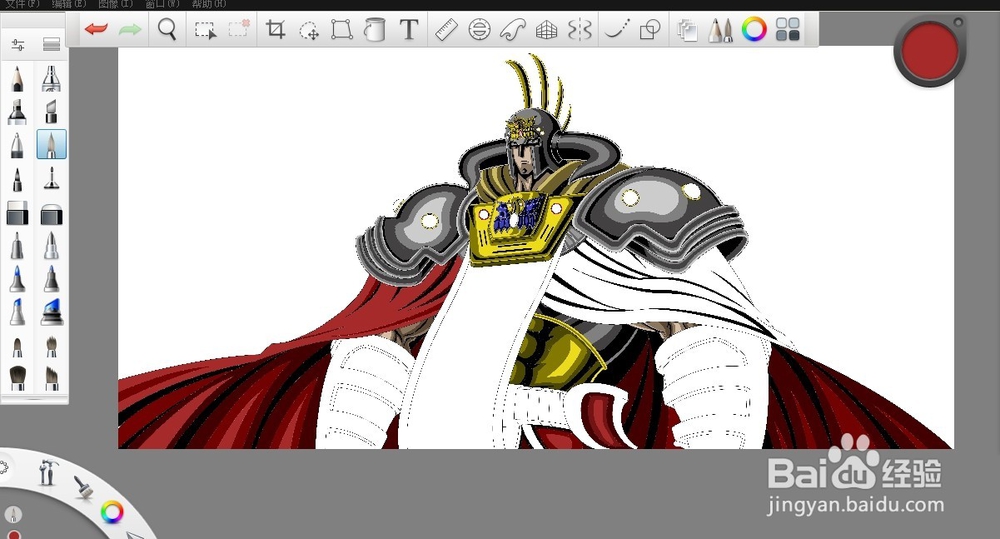
Task: Select the Pencil brush
Action: click(17, 78)
